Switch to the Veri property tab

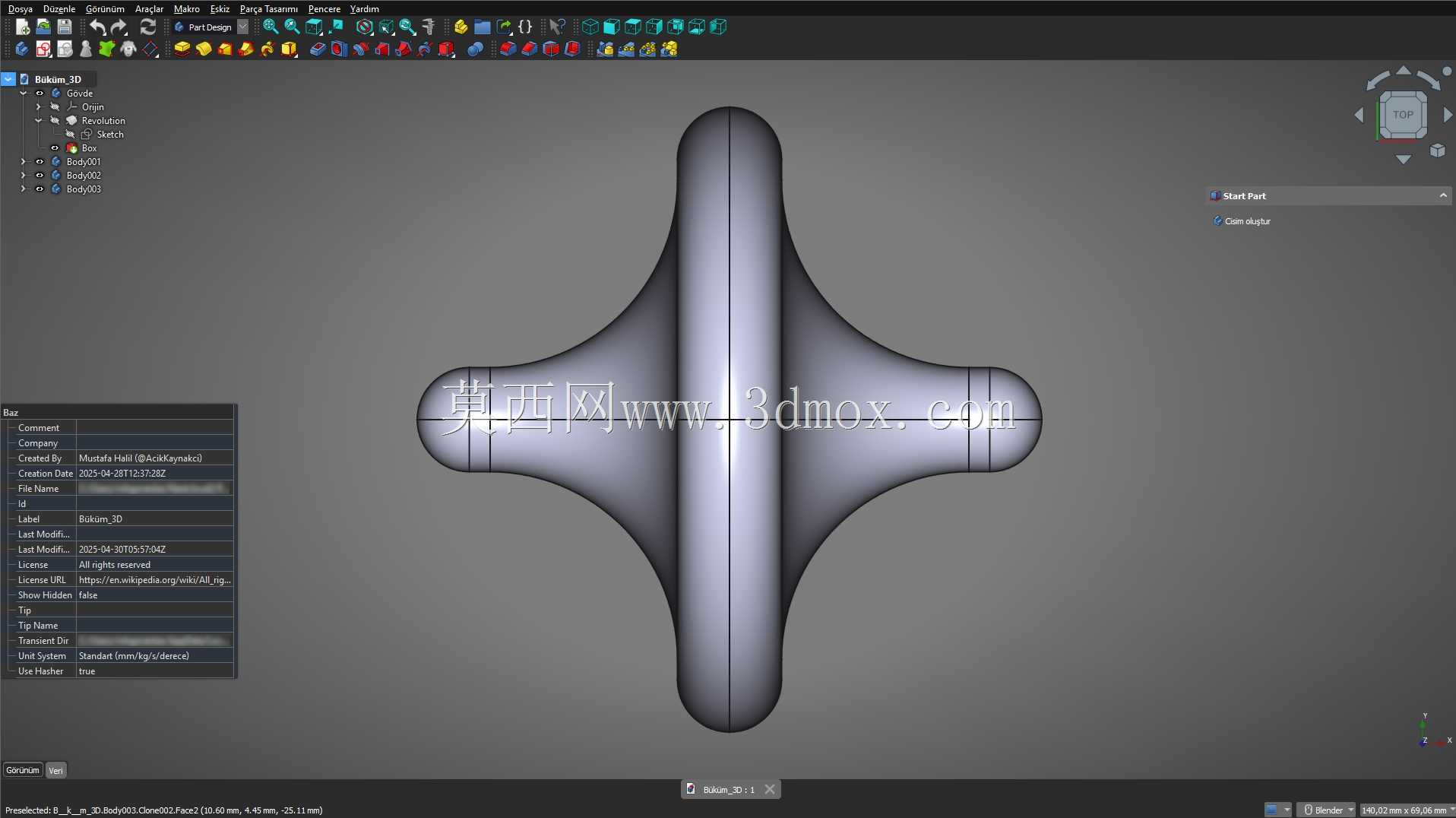point(56,771)
